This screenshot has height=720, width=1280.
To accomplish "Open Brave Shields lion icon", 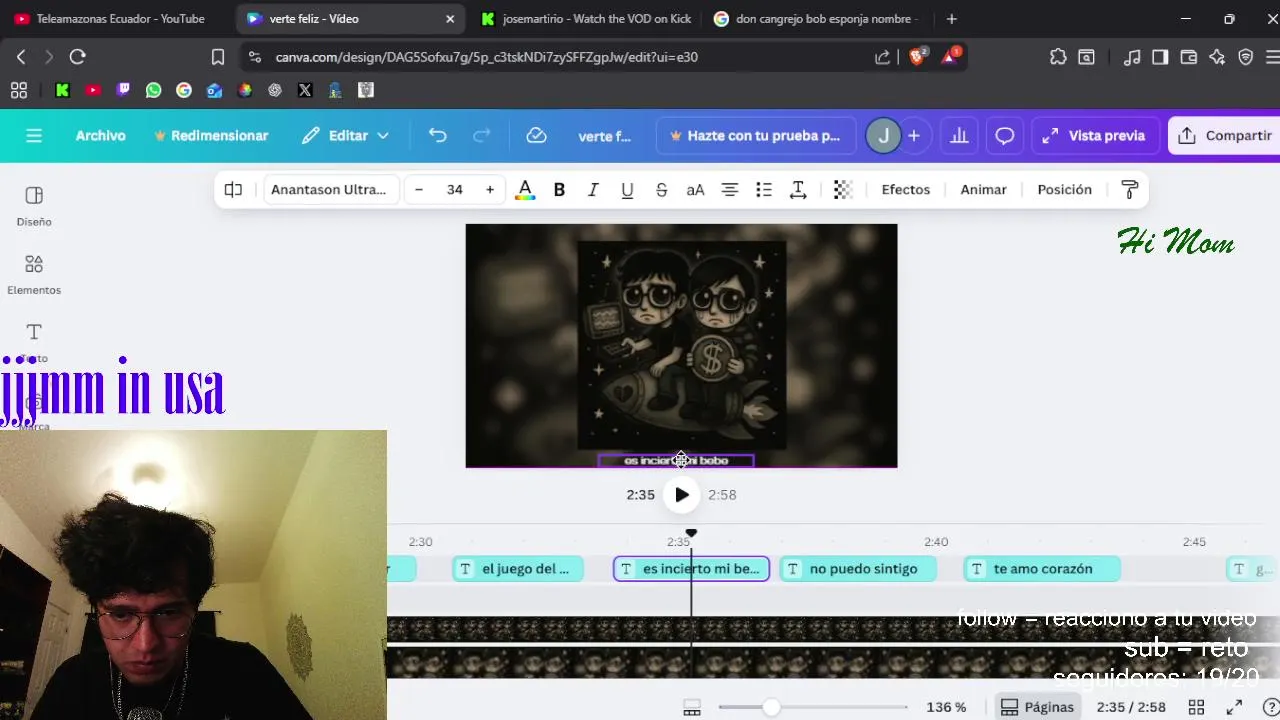I will click(916, 56).
